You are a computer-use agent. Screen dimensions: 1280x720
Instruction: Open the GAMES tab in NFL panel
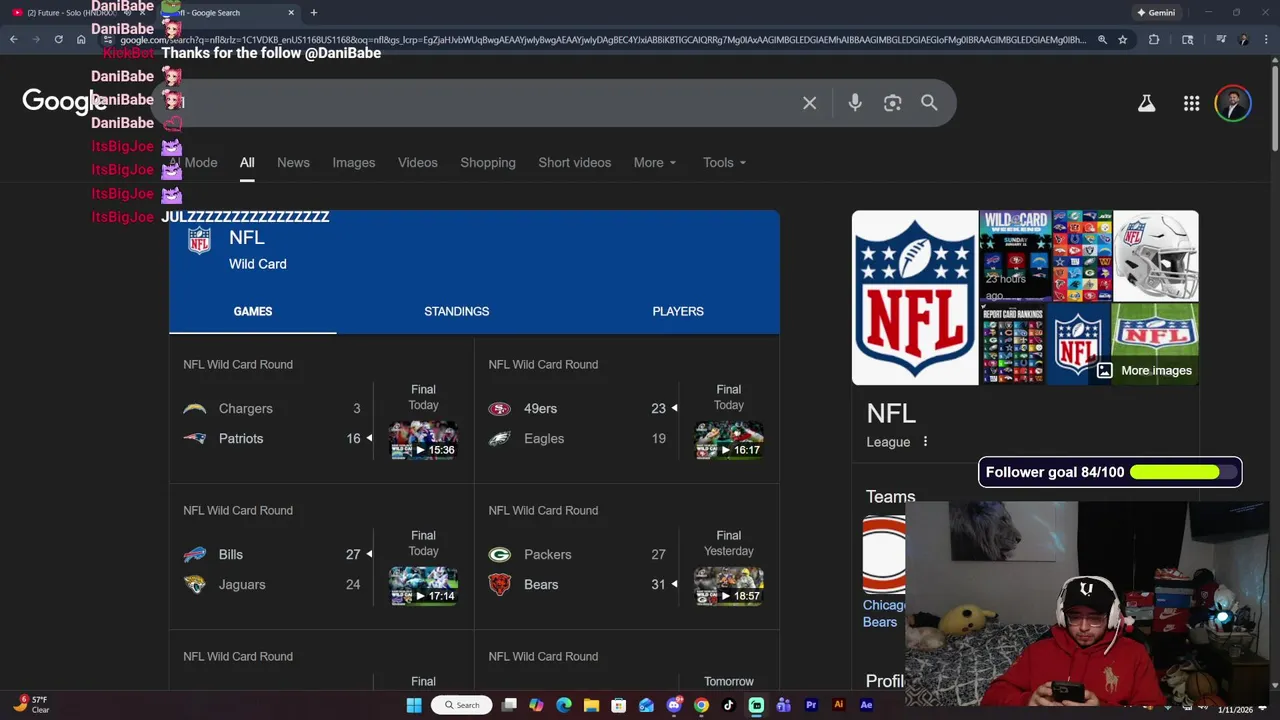tap(253, 311)
